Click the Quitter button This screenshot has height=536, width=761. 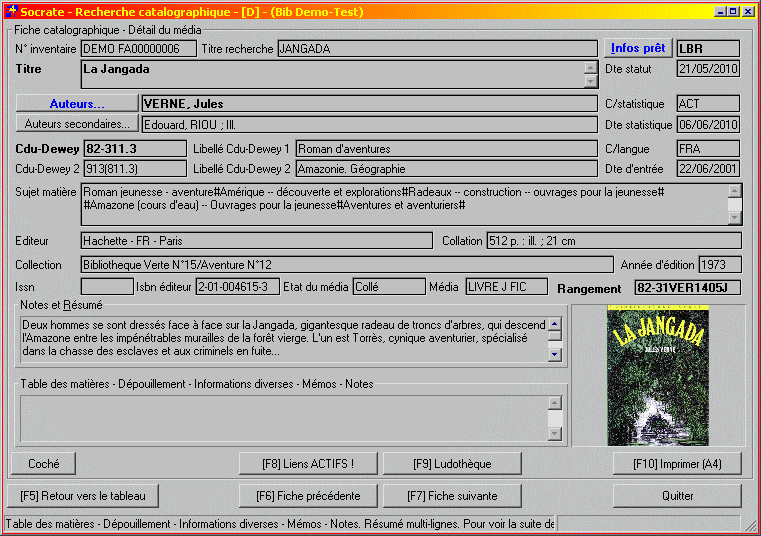(677, 496)
